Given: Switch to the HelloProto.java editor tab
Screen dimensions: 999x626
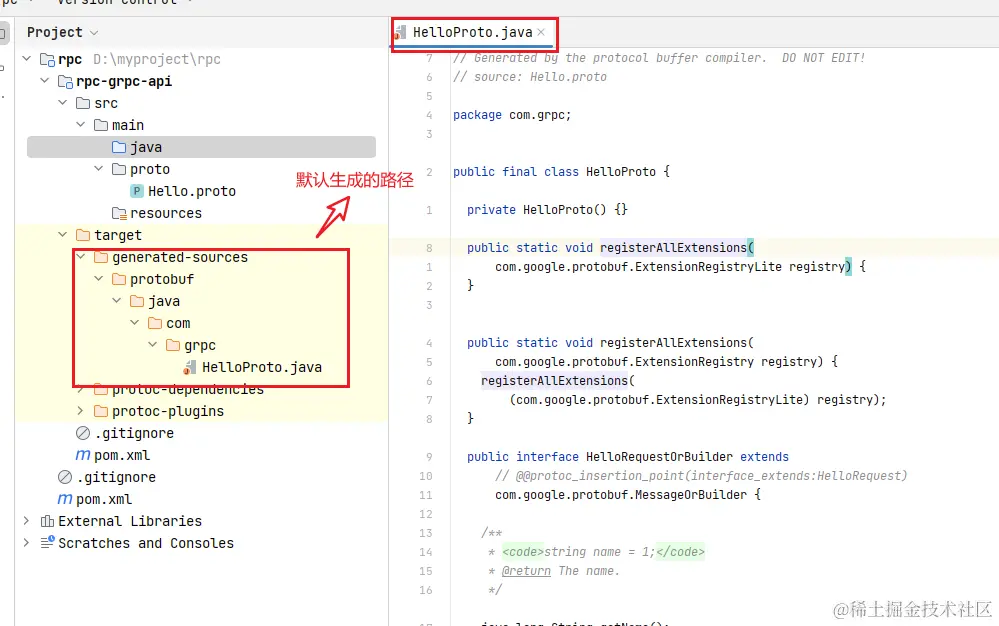Looking at the screenshot, I should pos(472,32).
